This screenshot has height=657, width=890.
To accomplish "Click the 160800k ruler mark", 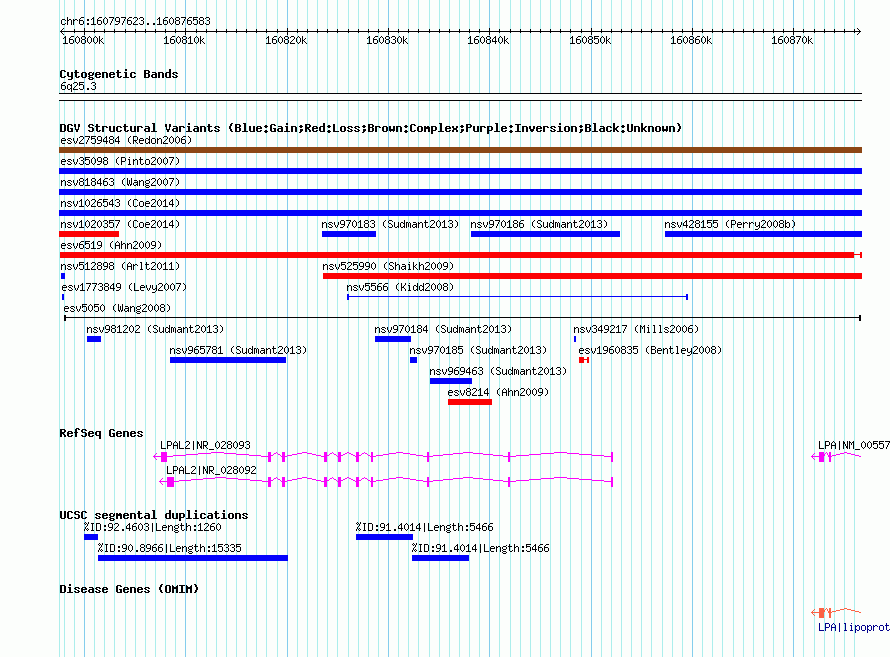I will tap(83, 40).
